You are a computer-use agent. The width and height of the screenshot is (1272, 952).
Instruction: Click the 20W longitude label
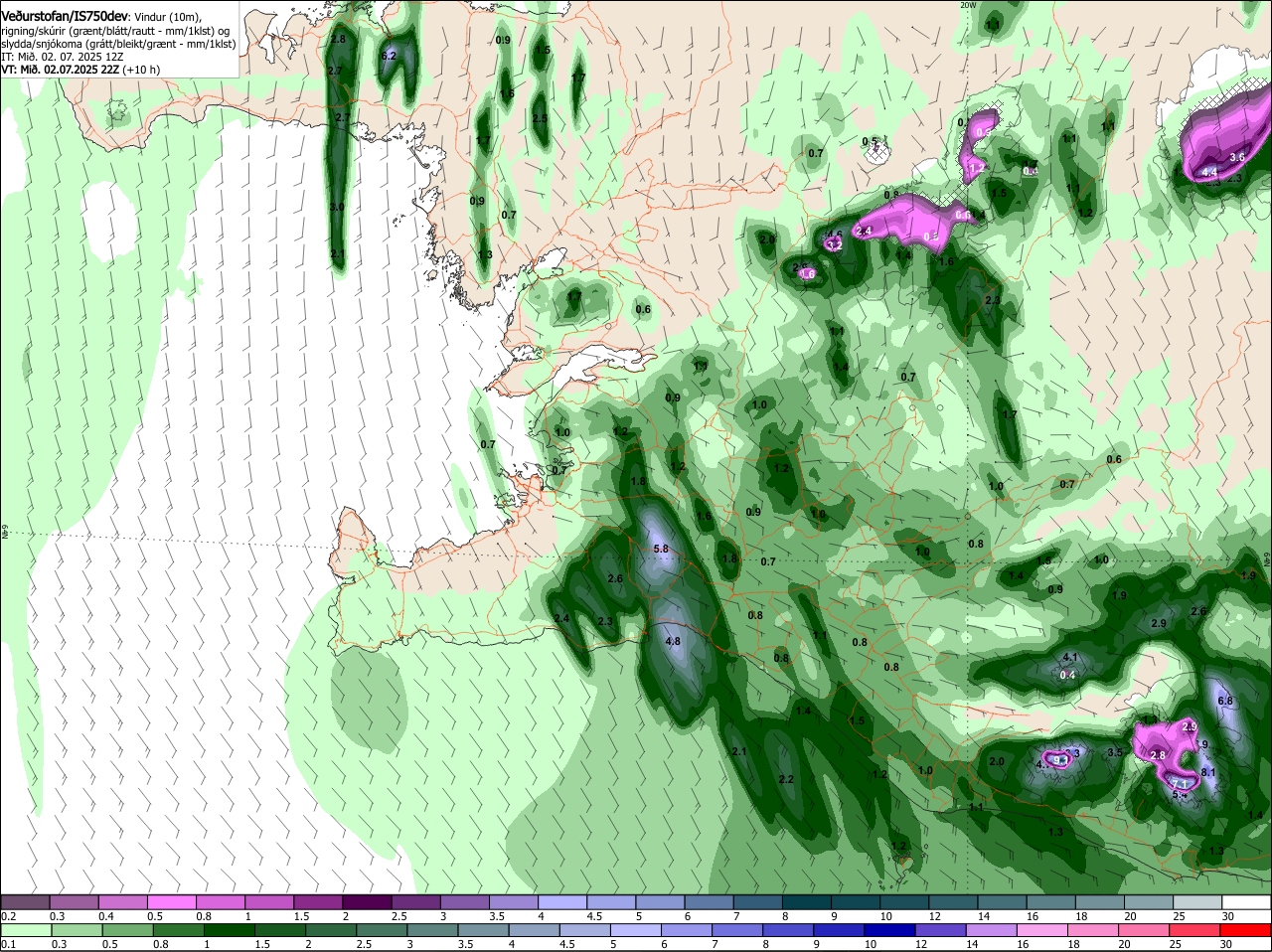(968, 5)
